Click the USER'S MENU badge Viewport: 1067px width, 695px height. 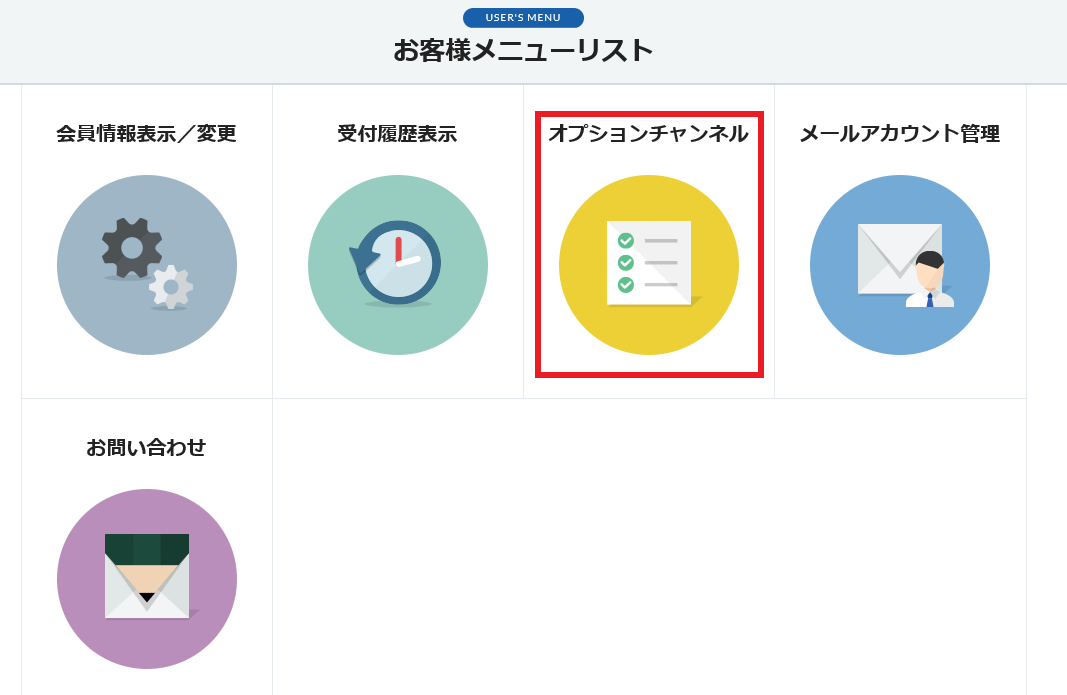pos(523,18)
